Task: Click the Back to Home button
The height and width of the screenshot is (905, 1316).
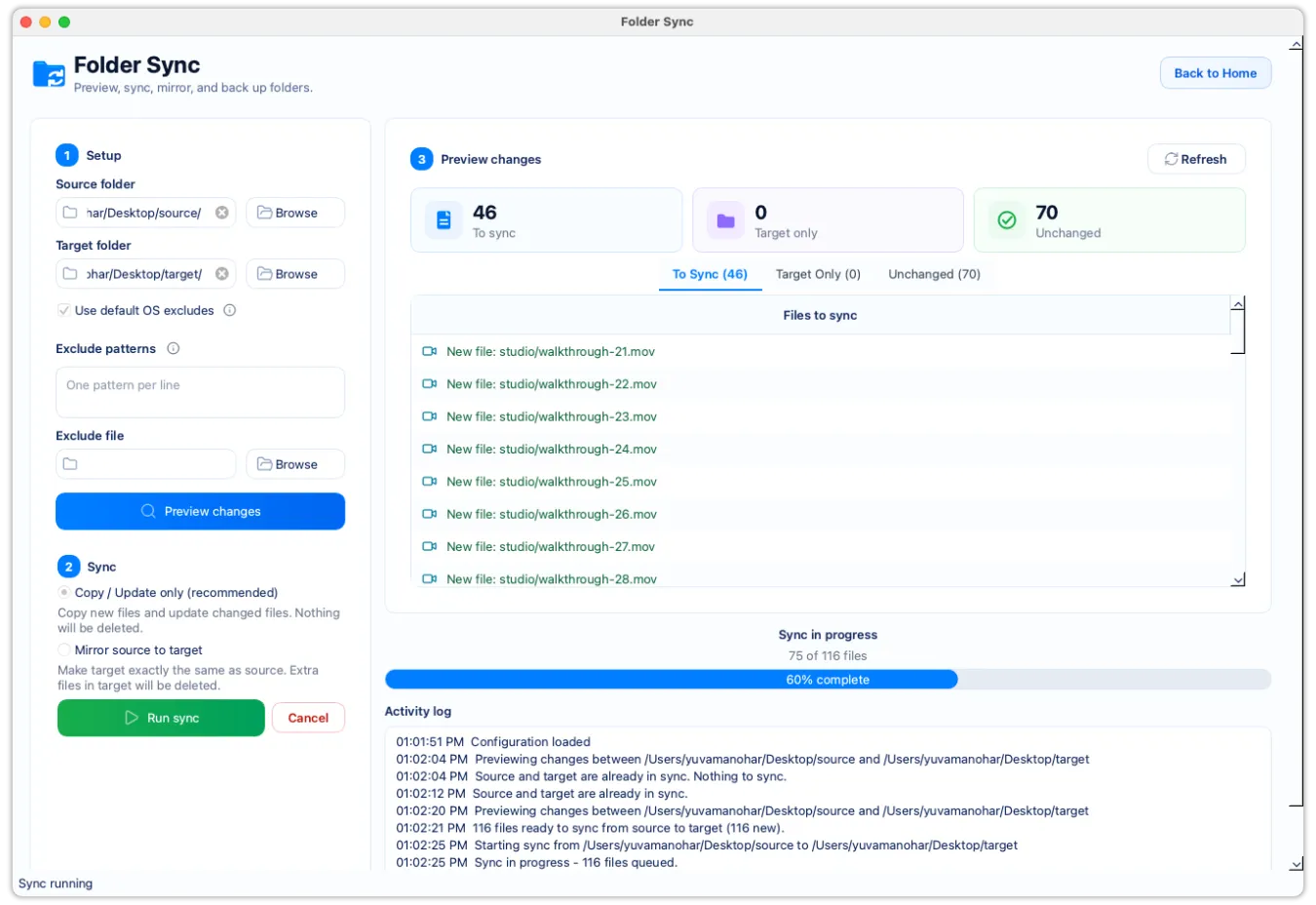Action: click(x=1216, y=73)
